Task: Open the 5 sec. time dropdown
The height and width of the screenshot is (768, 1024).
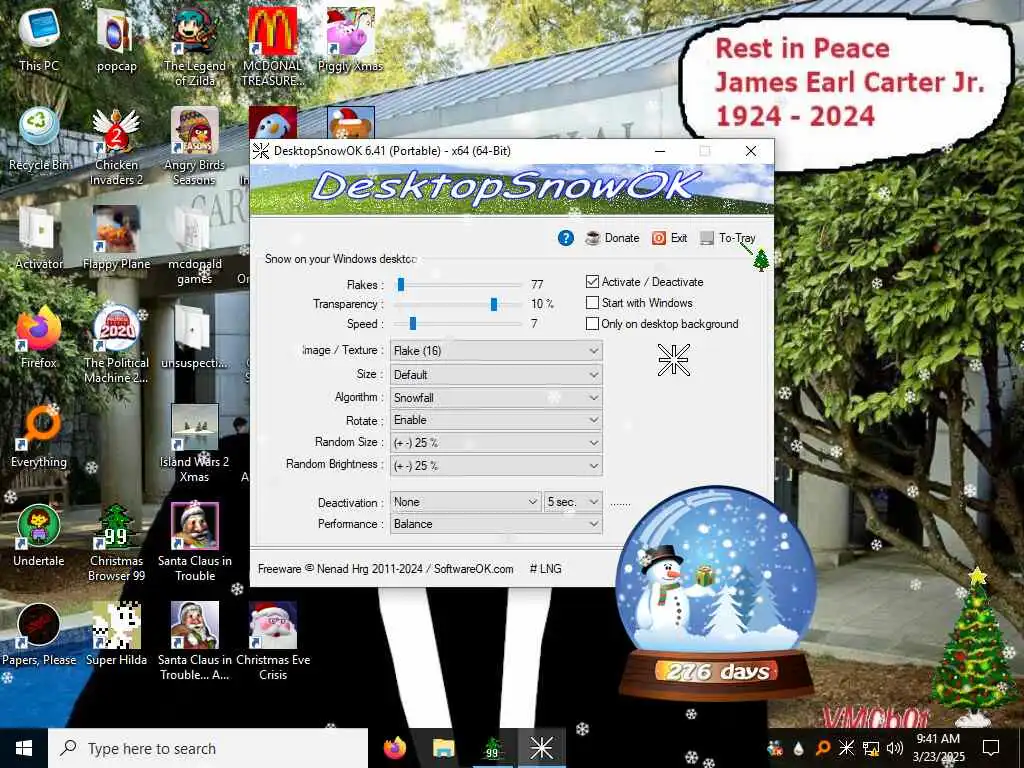Action: pos(573,502)
